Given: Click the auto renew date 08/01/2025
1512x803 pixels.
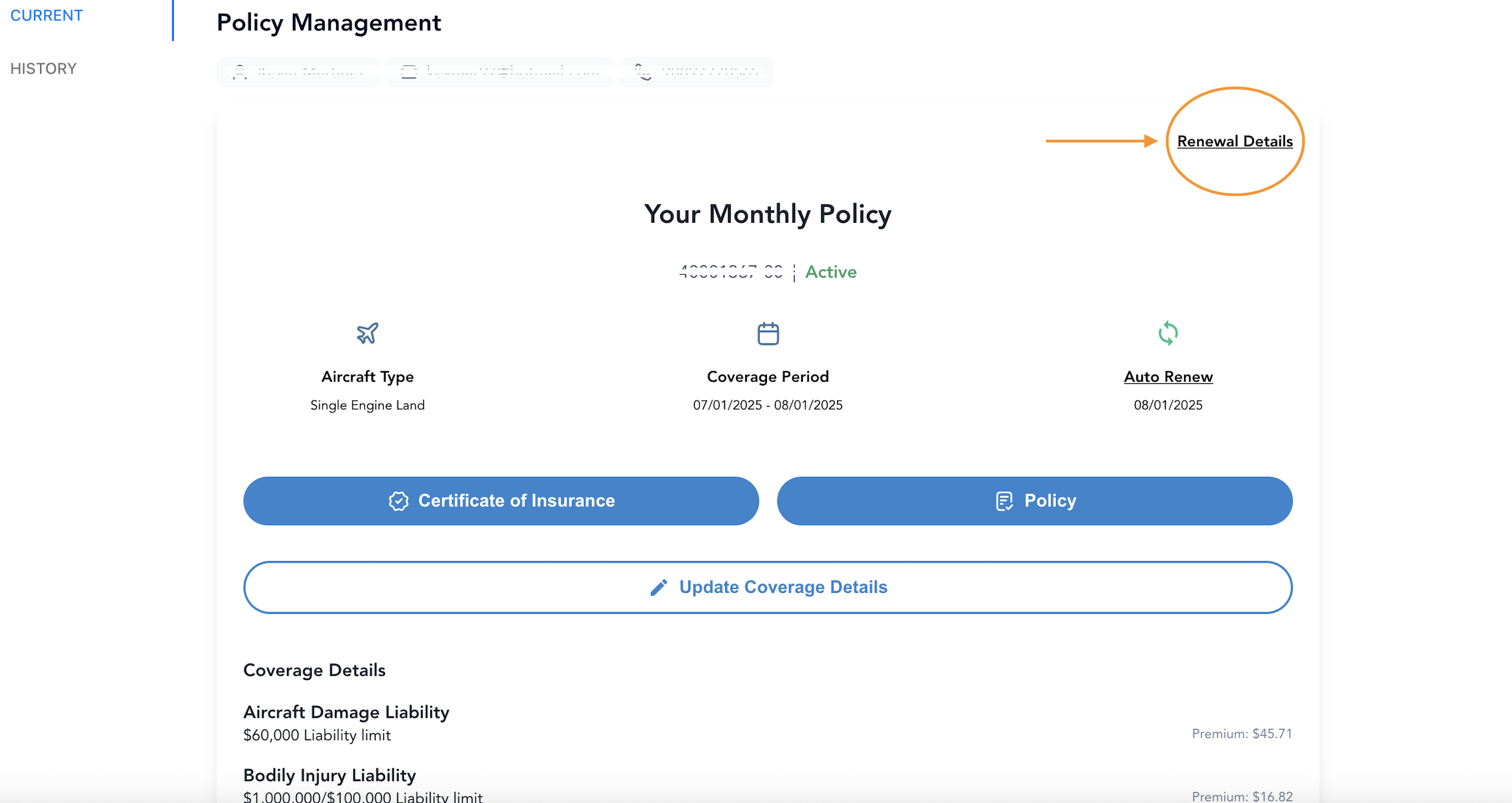Looking at the screenshot, I should point(1168,405).
